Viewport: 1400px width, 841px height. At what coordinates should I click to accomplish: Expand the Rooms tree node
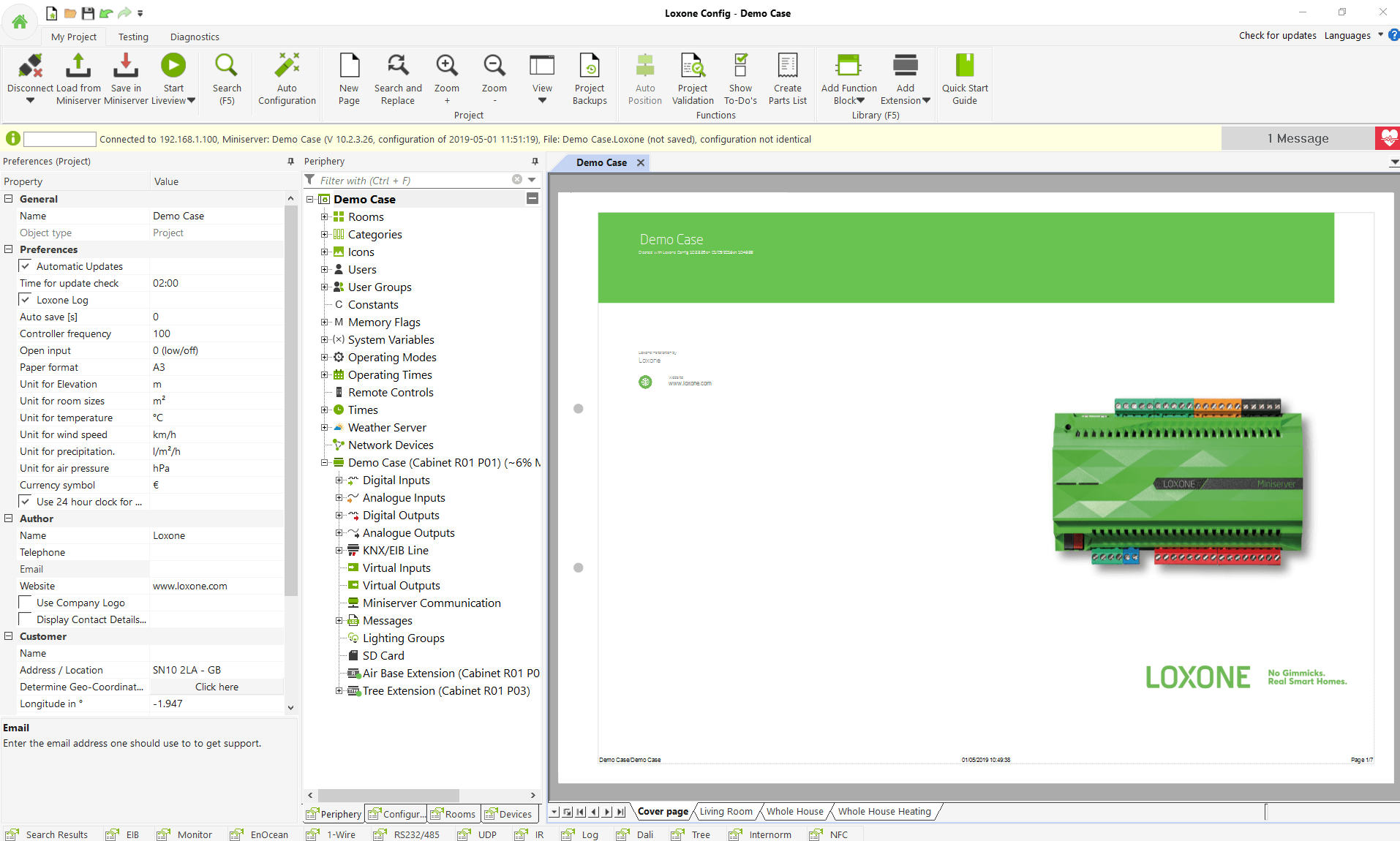point(325,216)
